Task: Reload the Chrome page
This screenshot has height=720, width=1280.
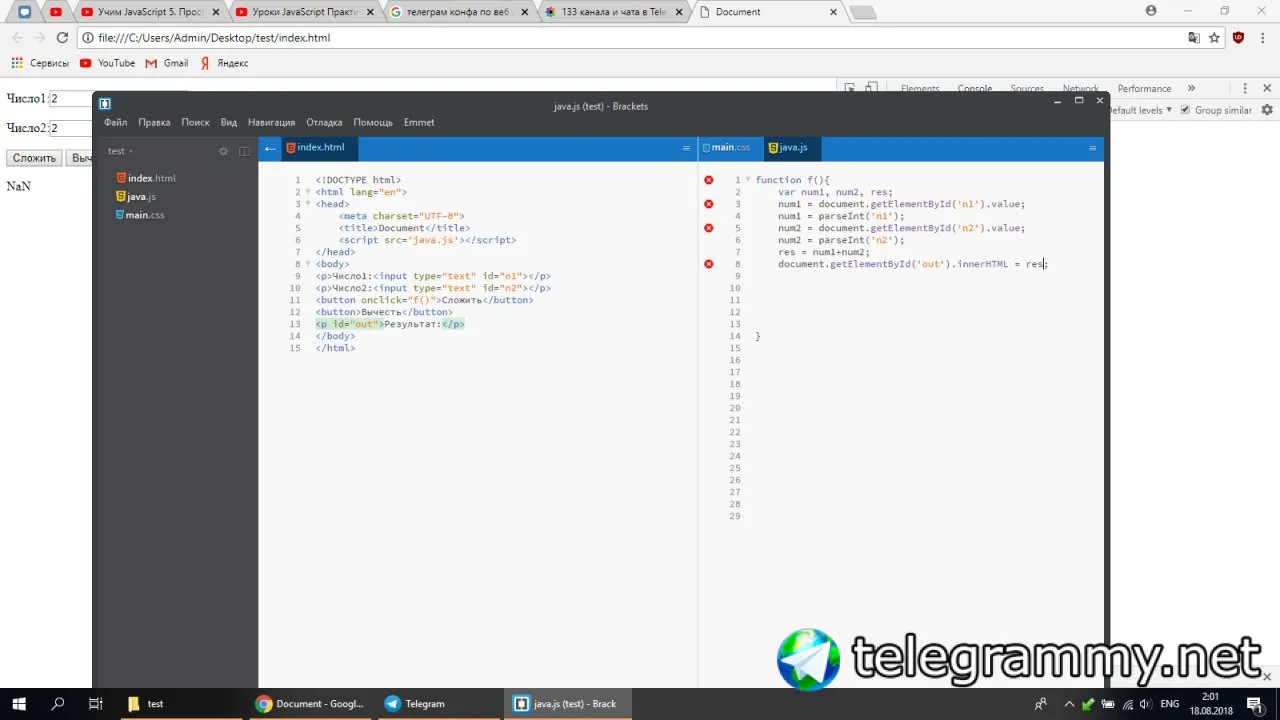Action: [x=62, y=38]
